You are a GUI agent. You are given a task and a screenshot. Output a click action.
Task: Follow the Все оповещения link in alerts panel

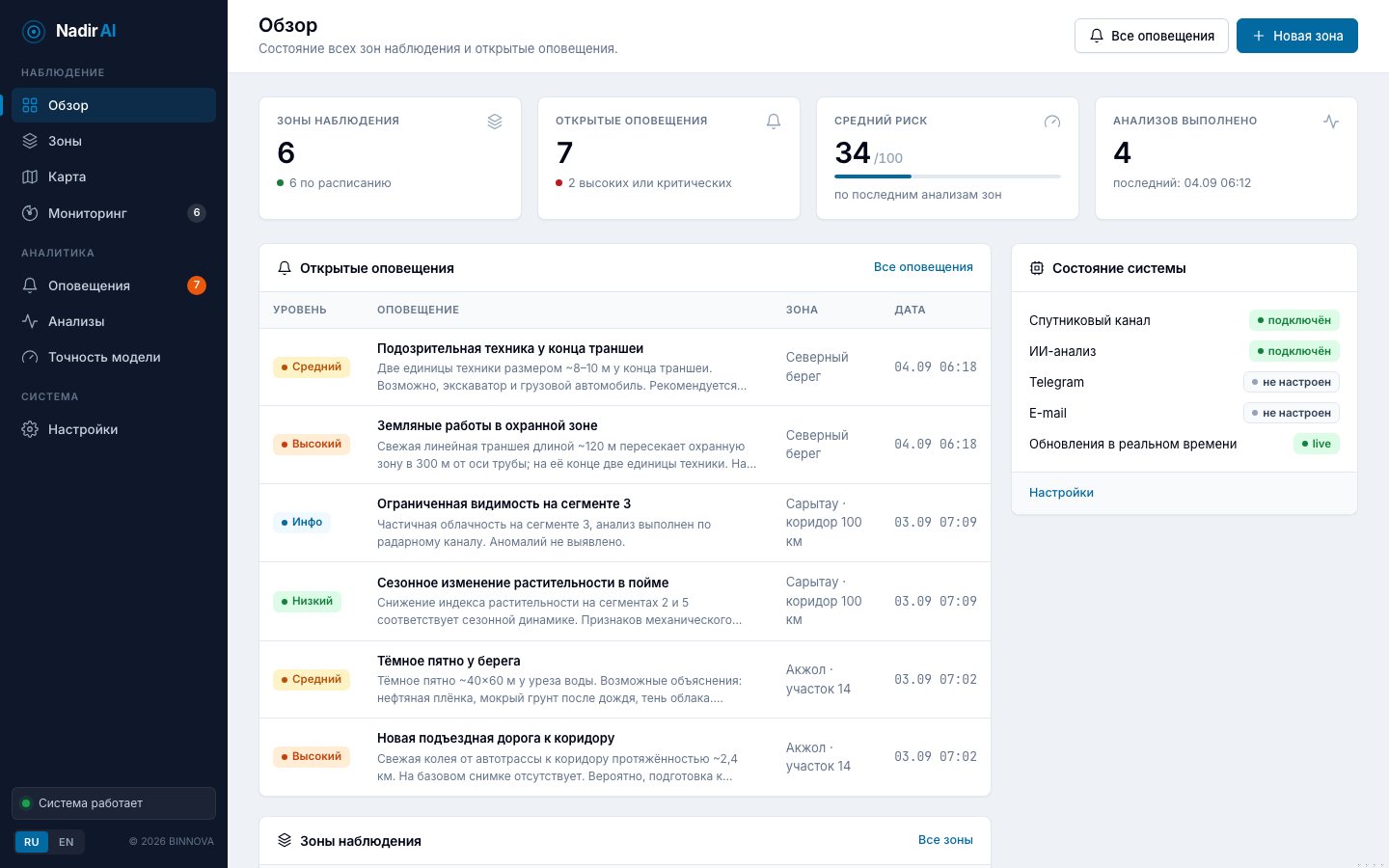coord(923,267)
